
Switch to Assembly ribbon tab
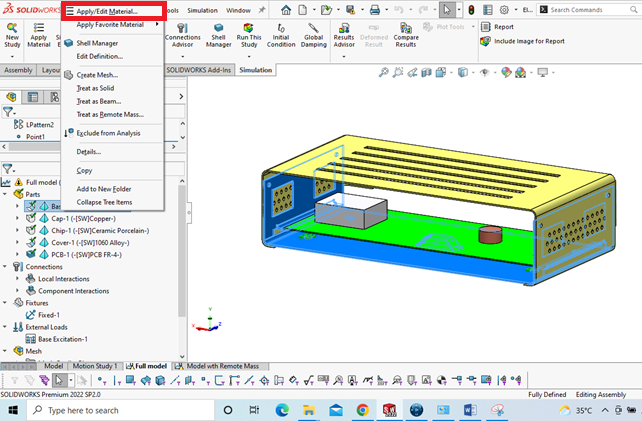coord(18,70)
